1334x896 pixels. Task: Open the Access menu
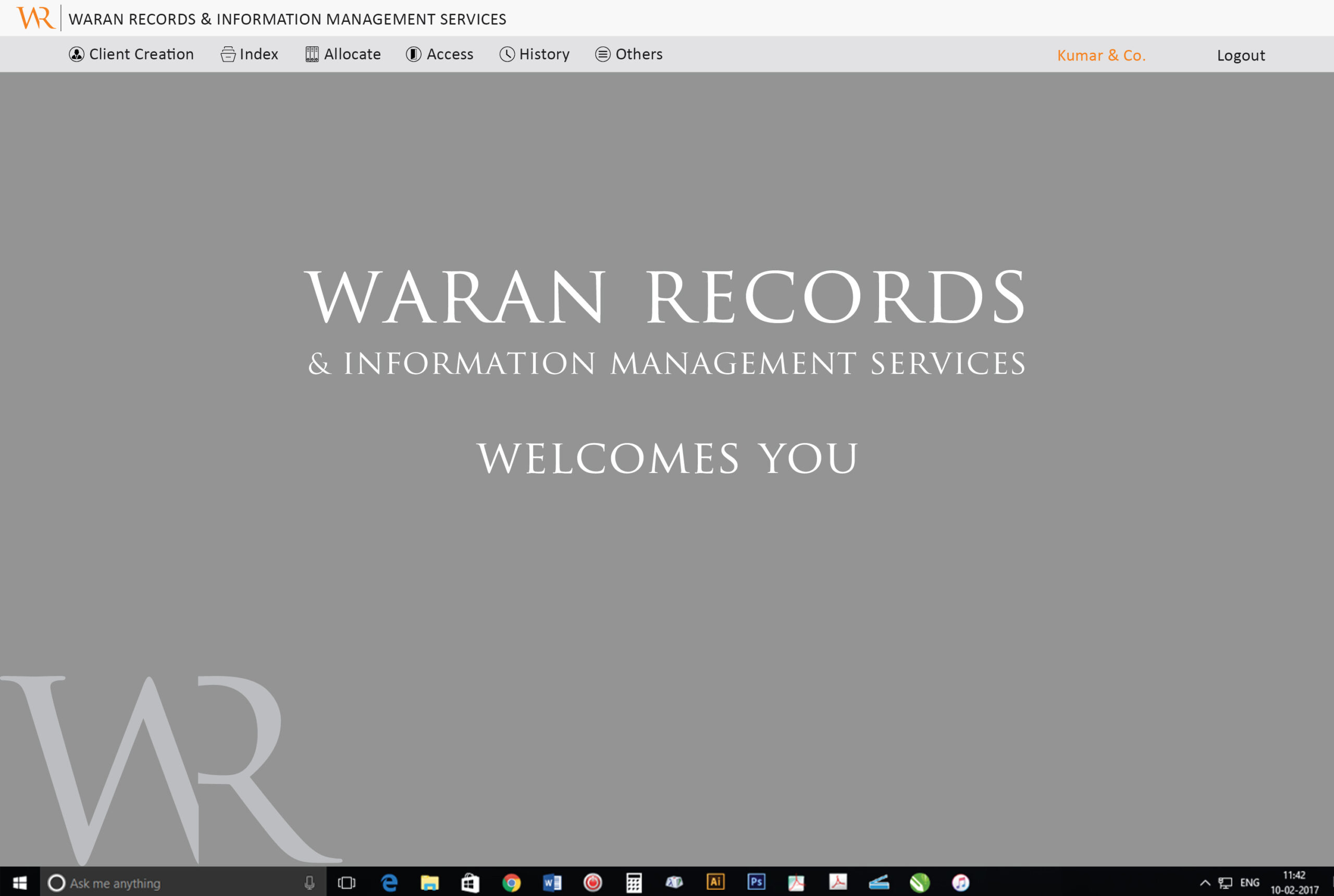click(x=439, y=54)
